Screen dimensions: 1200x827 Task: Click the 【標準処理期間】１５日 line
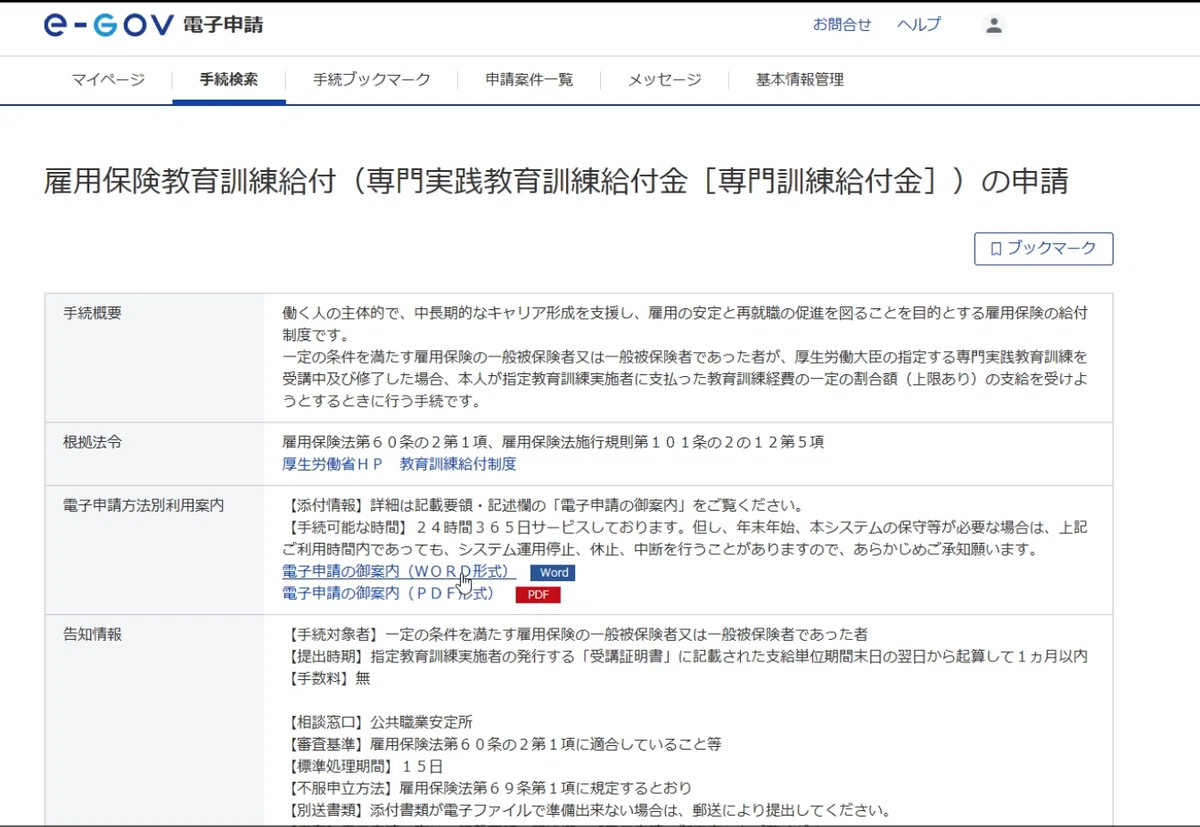(x=363, y=766)
